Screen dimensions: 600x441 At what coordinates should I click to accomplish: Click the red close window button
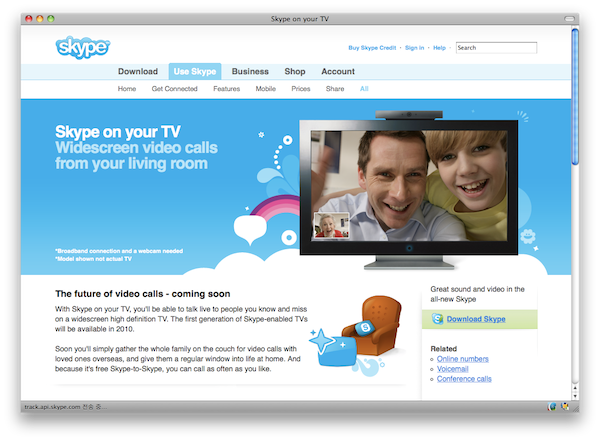[x=29, y=18]
